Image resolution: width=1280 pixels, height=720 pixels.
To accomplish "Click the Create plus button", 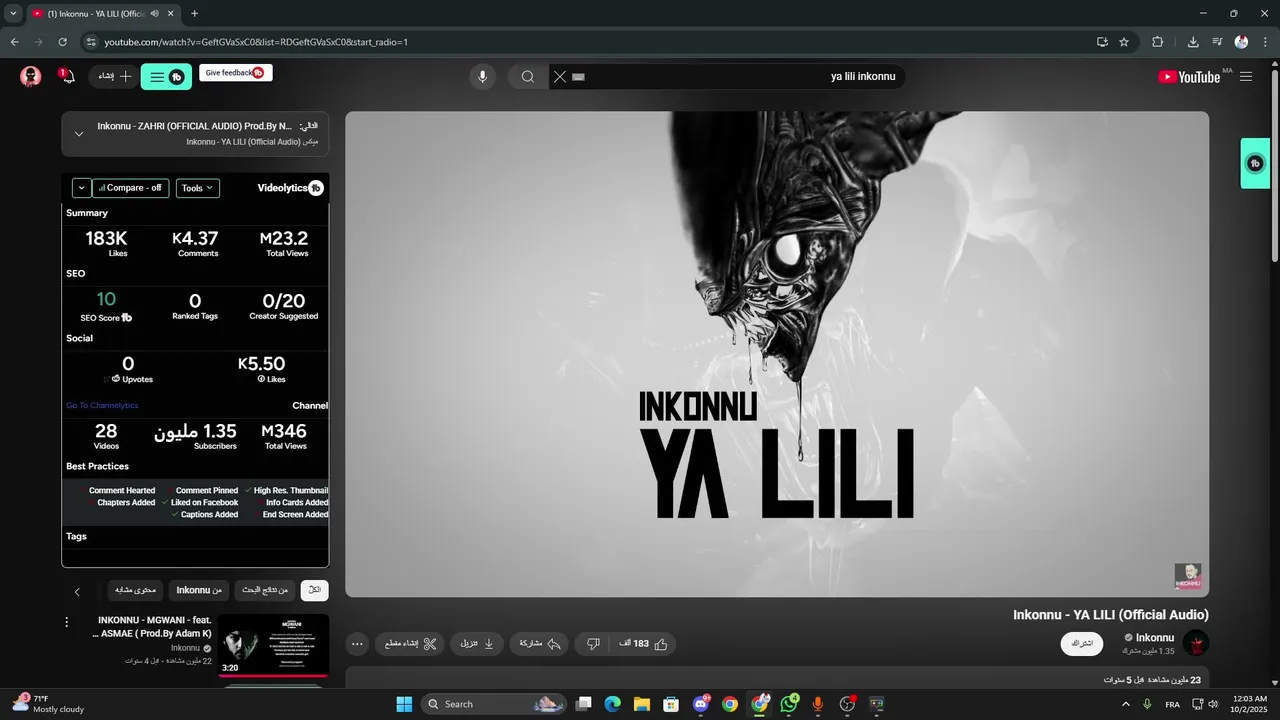I will tap(114, 77).
